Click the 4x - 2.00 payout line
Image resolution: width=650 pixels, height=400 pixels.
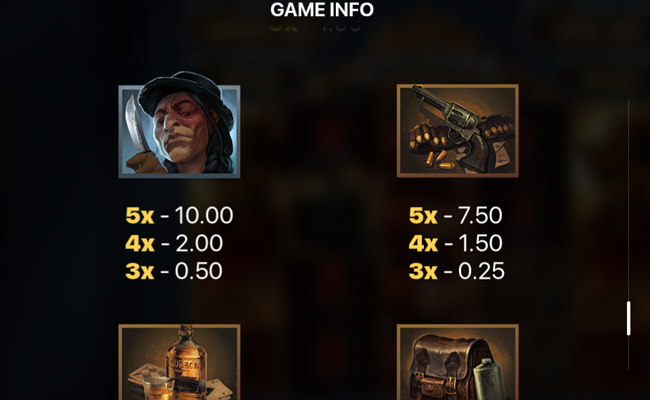click(x=174, y=243)
